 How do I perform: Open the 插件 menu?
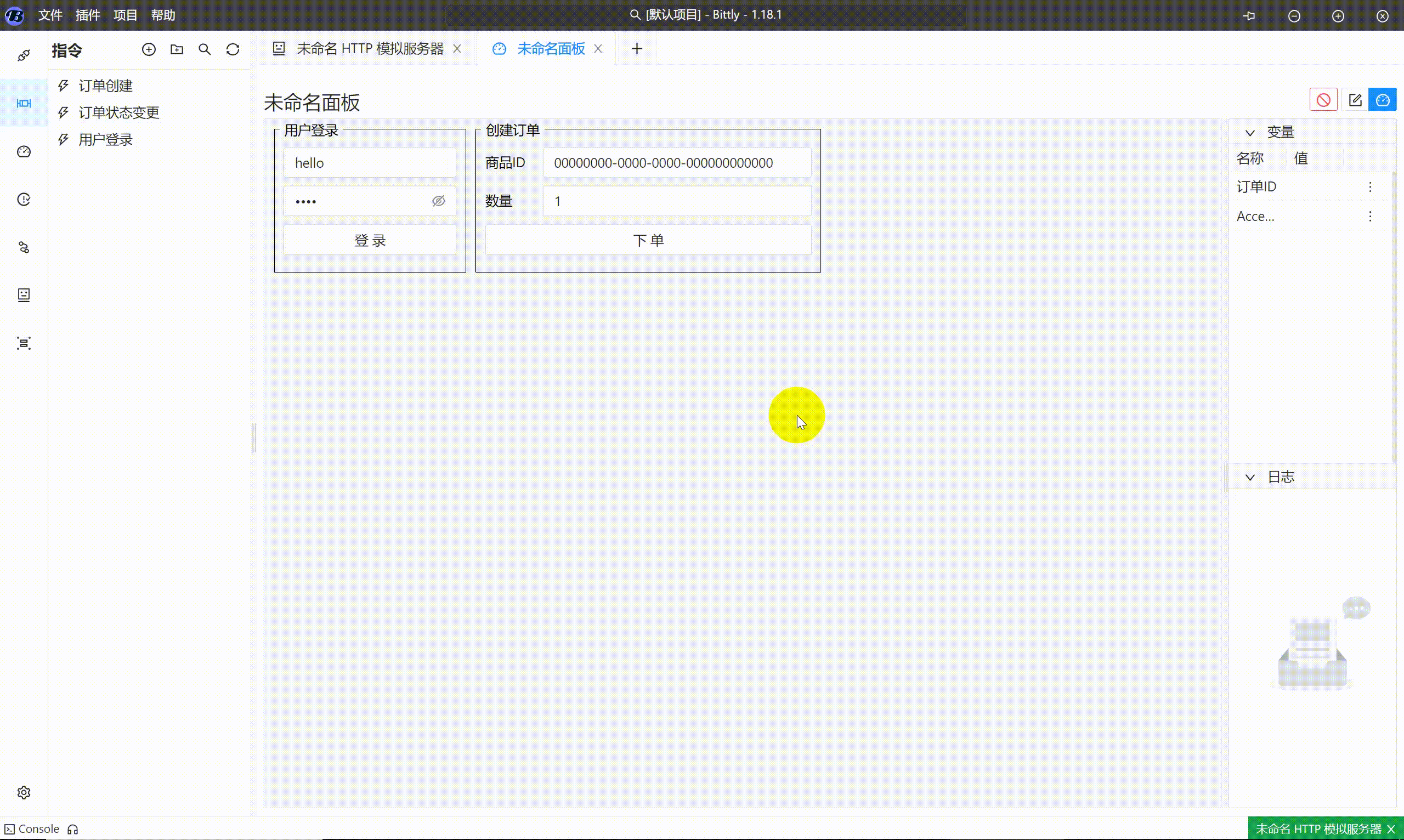click(x=88, y=15)
